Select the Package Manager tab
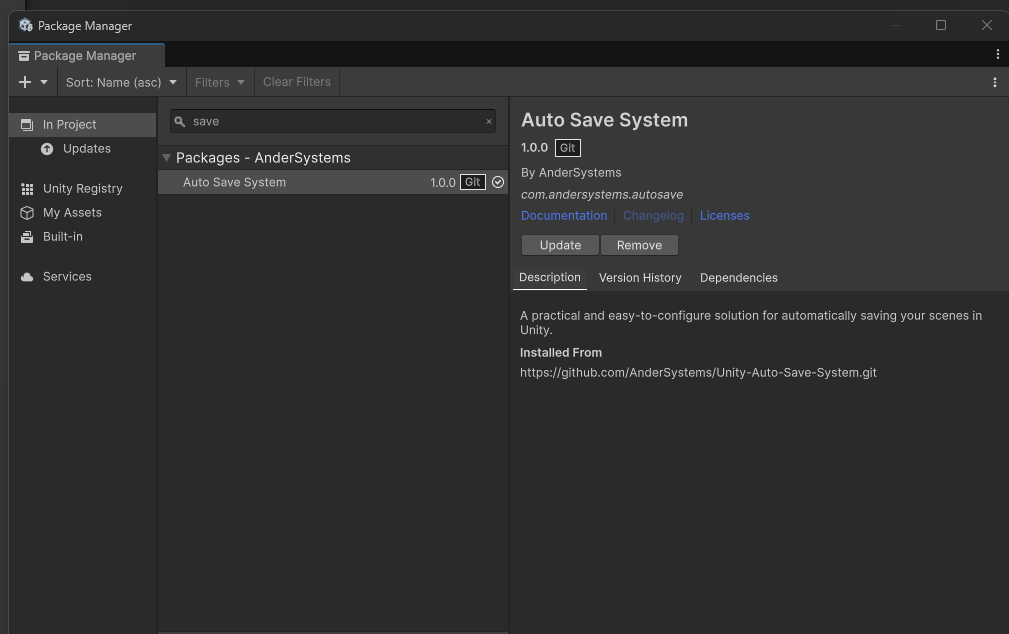This screenshot has height=634, width=1009. click(x=86, y=56)
